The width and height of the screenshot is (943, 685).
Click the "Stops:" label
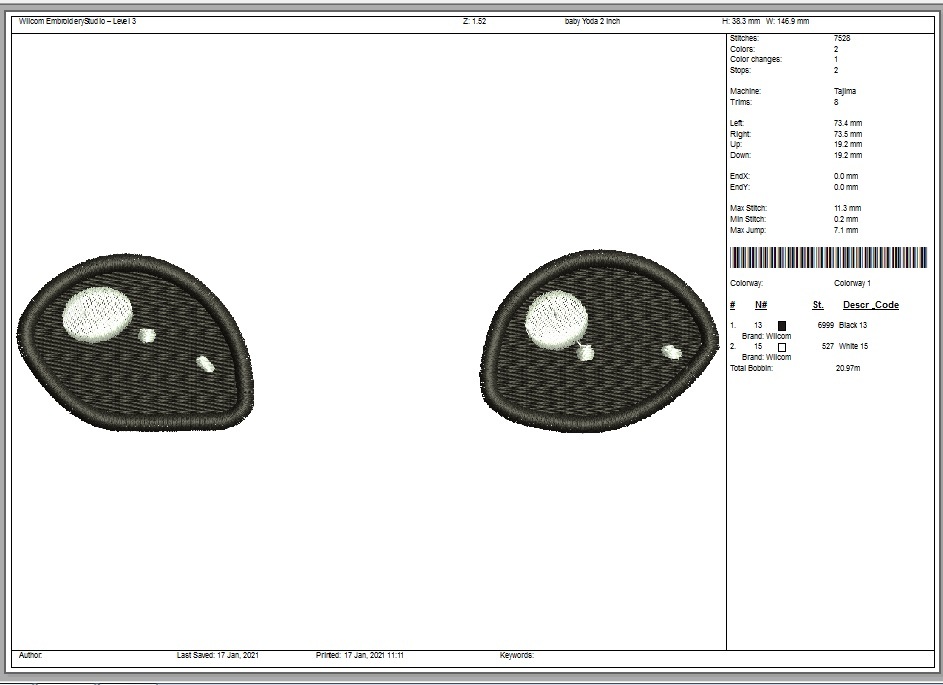(740, 70)
